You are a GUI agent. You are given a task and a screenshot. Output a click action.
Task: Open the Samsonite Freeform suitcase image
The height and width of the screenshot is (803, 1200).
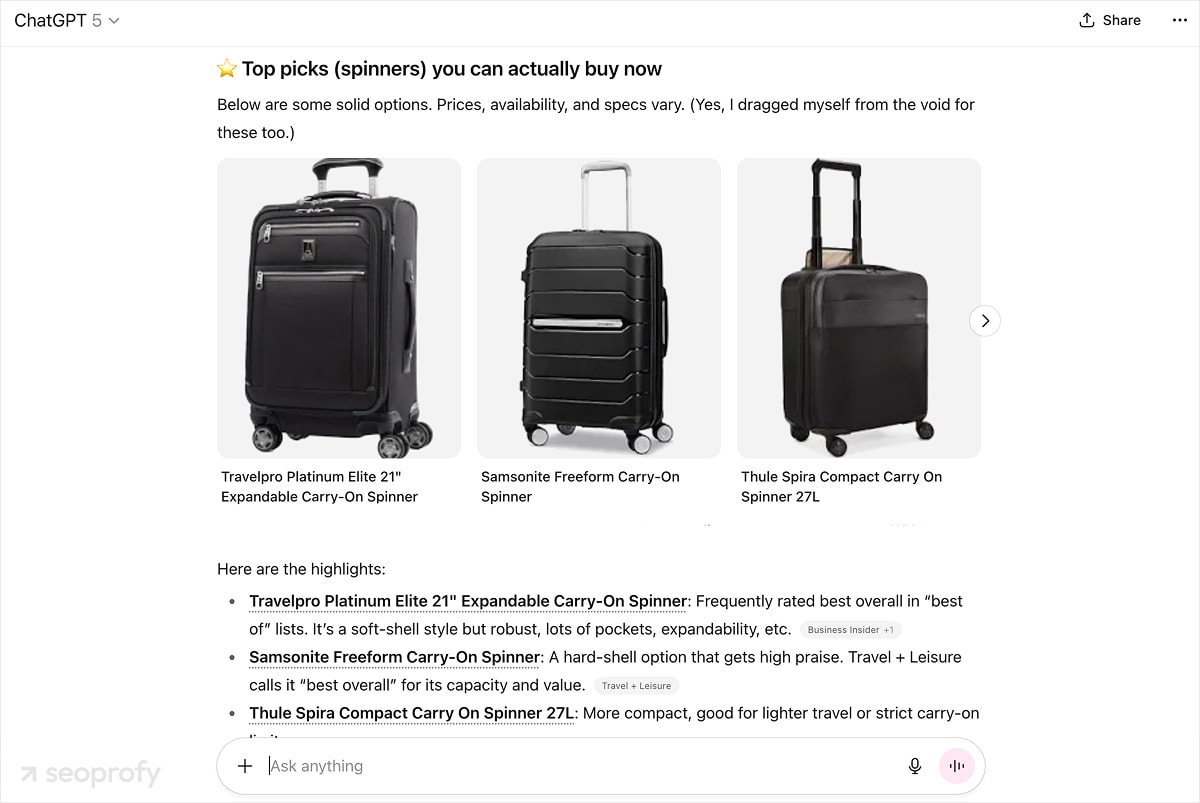pyautogui.click(x=598, y=308)
